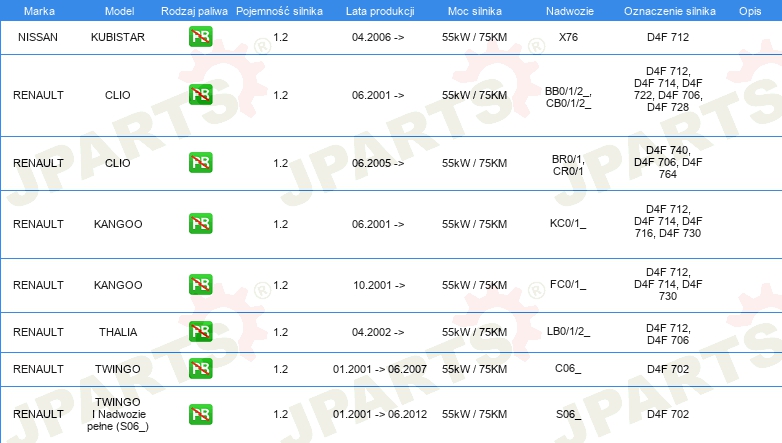Click the Model column header
Screen dimensions: 782x443
click(119, 11)
